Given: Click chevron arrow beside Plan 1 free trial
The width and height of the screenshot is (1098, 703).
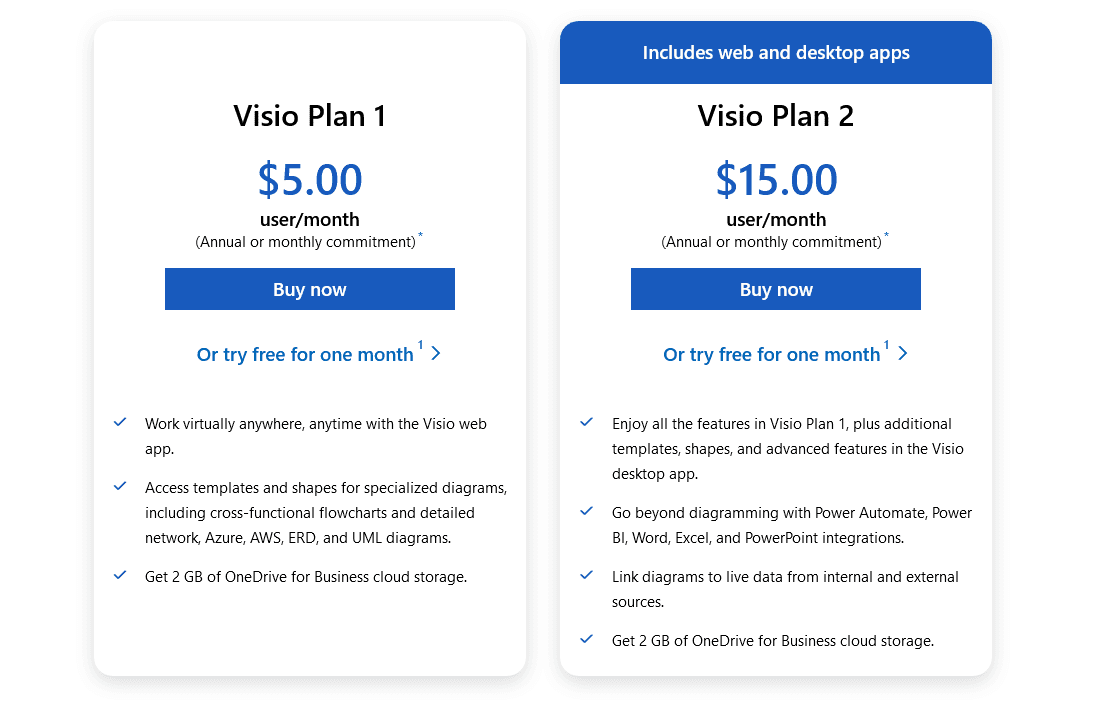Looking at the screenshot, I should 436,353.
